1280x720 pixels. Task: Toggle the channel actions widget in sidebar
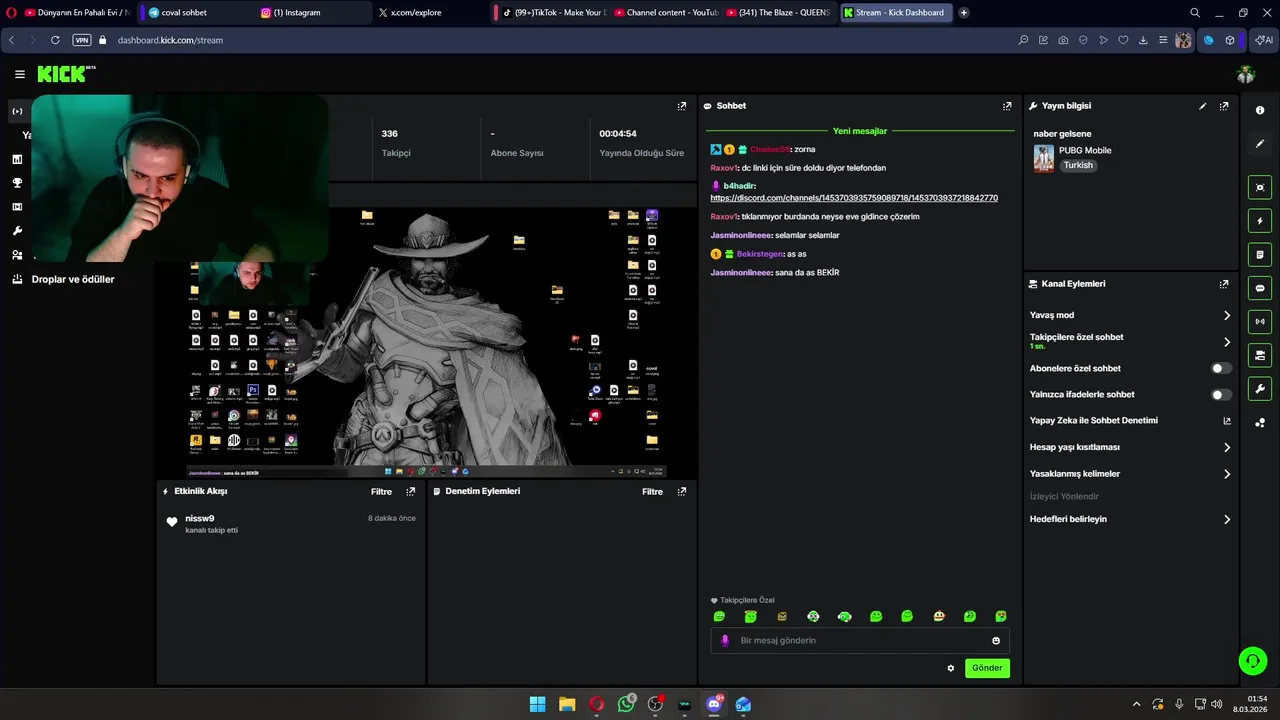point(1260,355)
